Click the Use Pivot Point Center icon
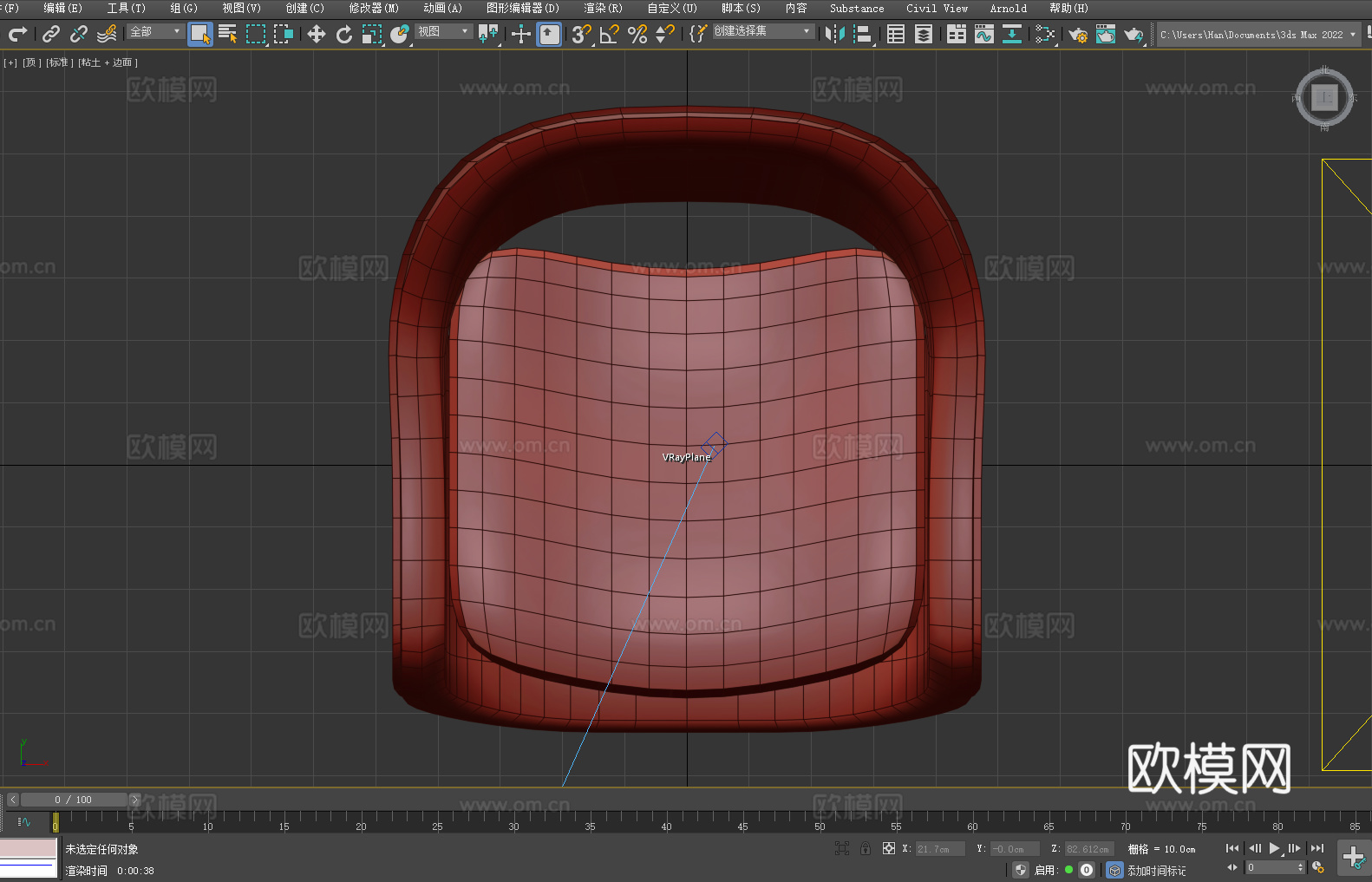 pyautogui.click(x=488, y=34)
